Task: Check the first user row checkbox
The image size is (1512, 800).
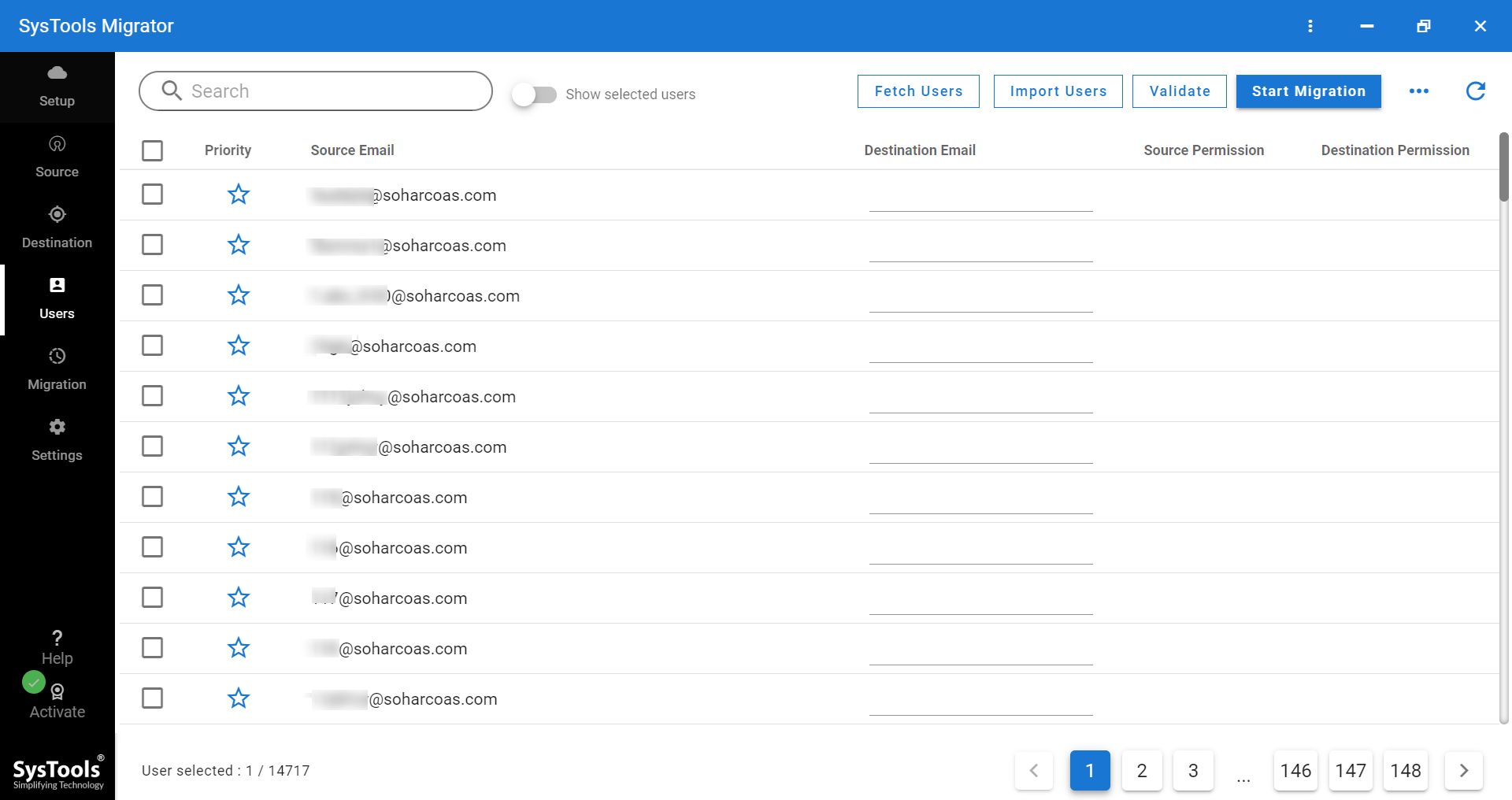Action: [x=152, y=194]
